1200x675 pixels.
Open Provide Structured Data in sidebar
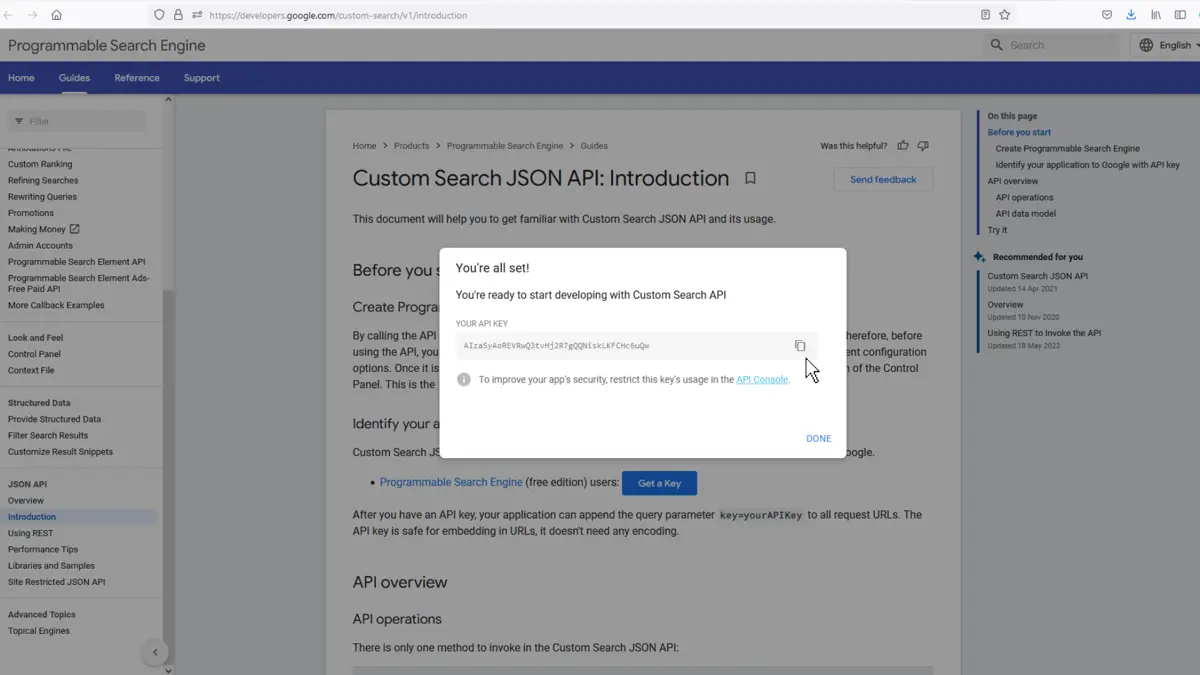point(54,419)
